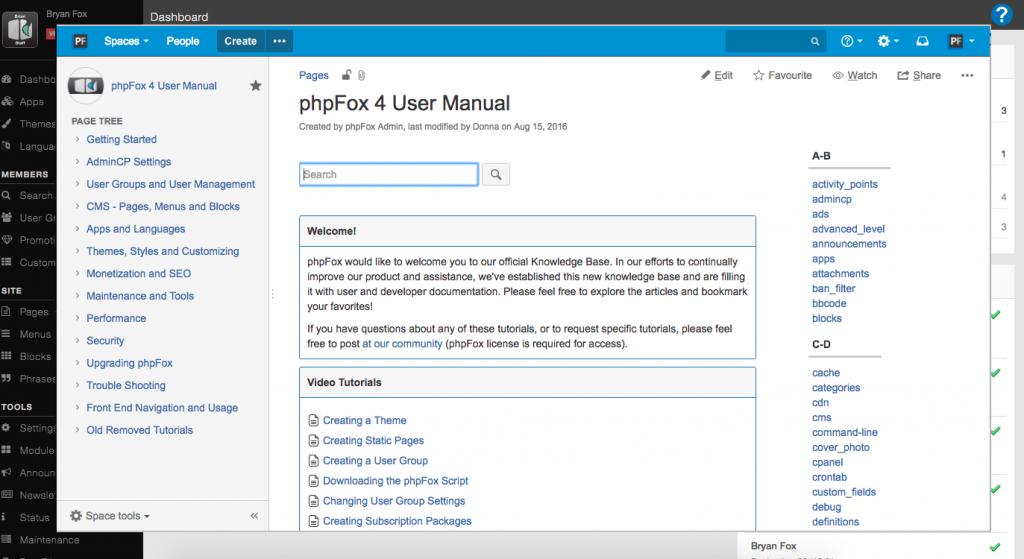Click the PF logo in Confluence header
Viewport: 1024px width, 559px height.
(80, 41)
